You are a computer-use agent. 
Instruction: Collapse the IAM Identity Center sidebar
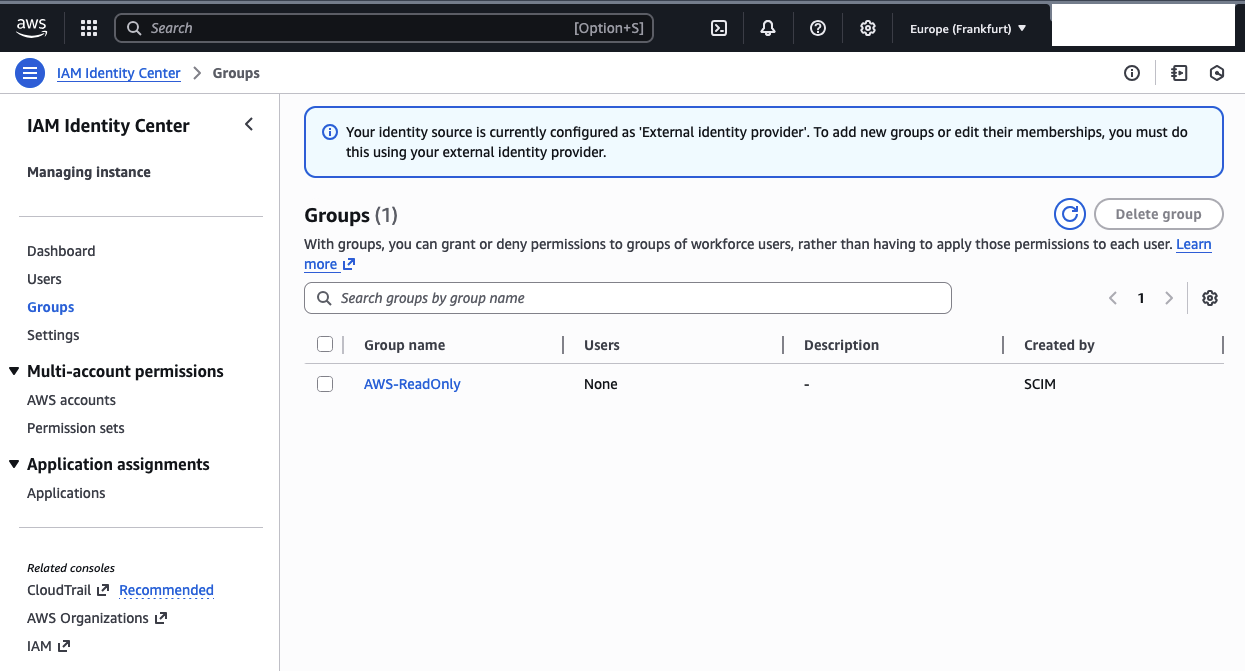[248, 124]
